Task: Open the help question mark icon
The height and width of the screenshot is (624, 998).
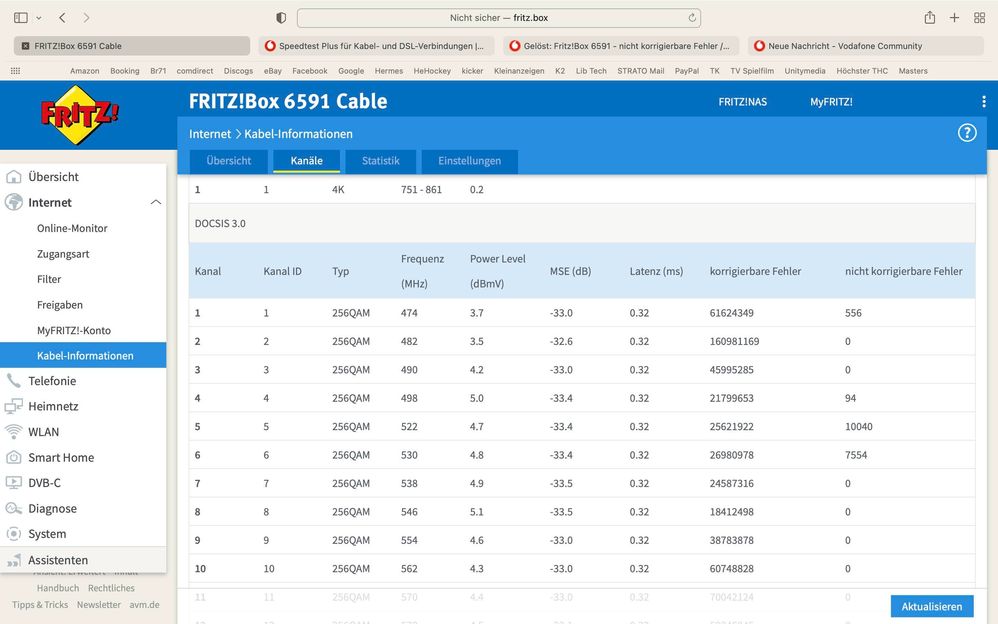Action: 967,133
